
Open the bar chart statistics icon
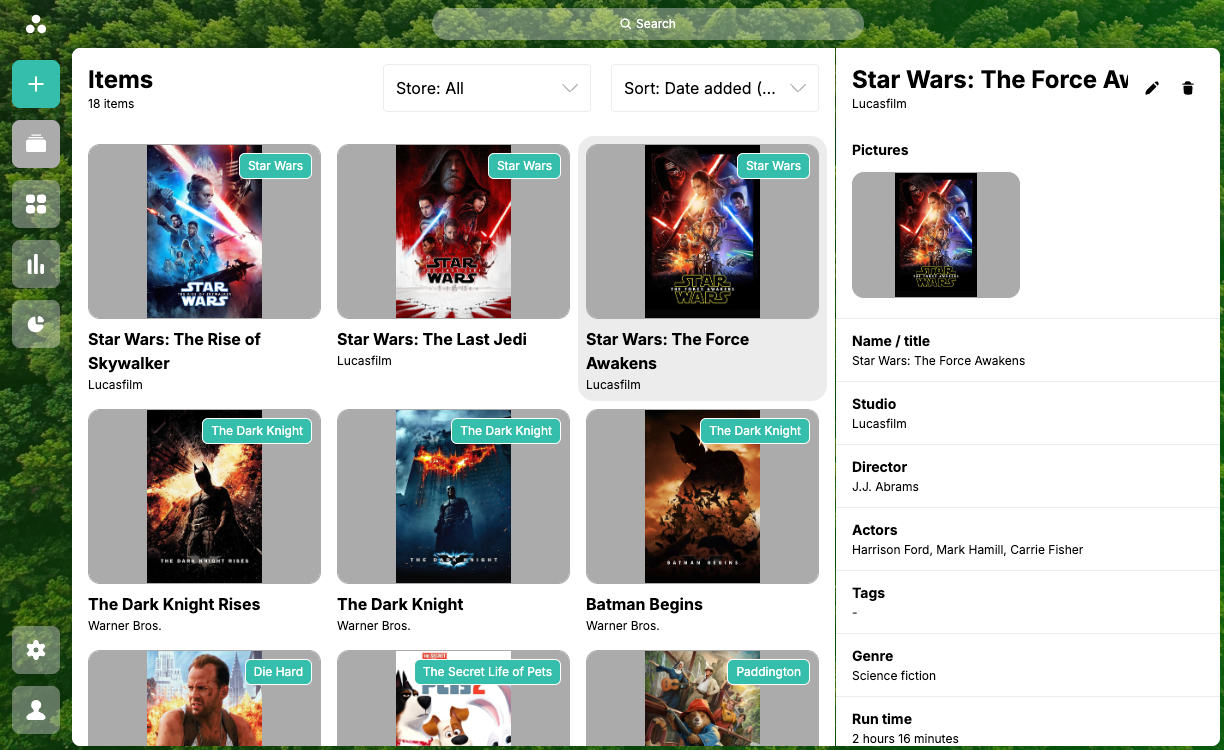coord(36,264)
